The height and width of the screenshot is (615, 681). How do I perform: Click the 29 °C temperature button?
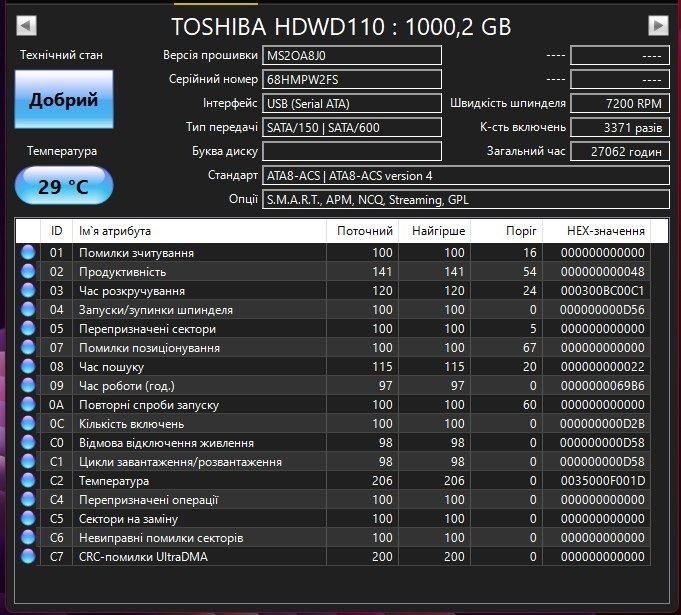click(64, 186)
